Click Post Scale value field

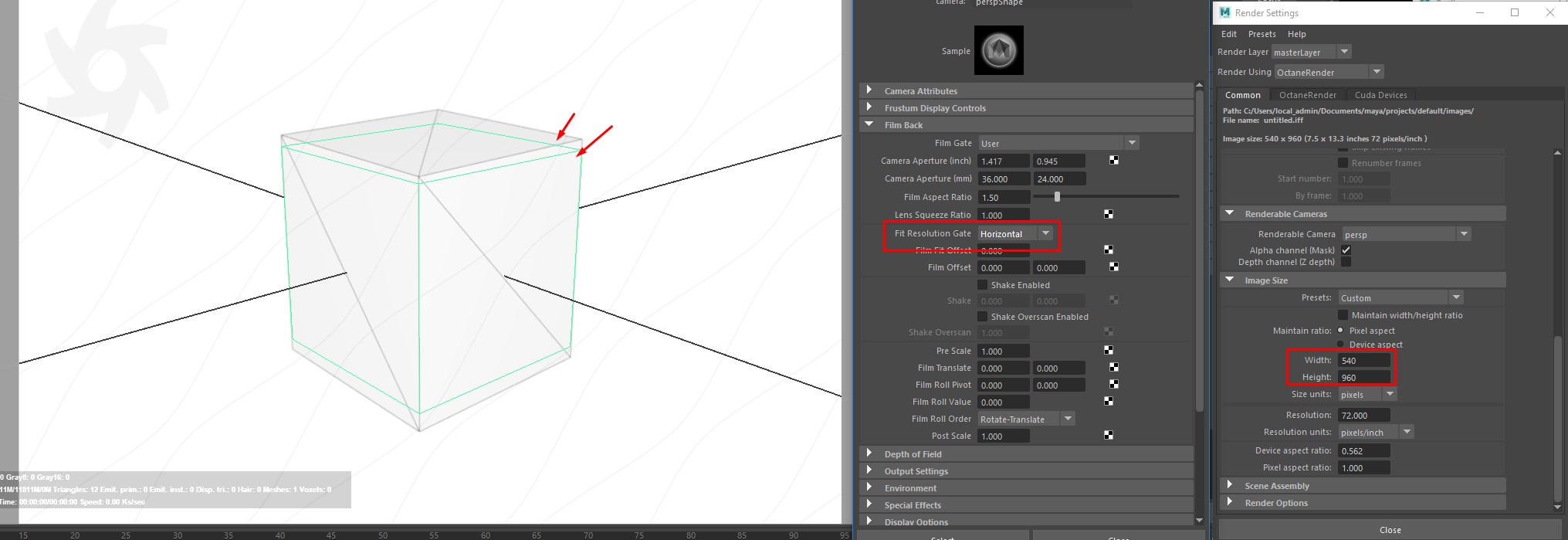click(1004, 436)
